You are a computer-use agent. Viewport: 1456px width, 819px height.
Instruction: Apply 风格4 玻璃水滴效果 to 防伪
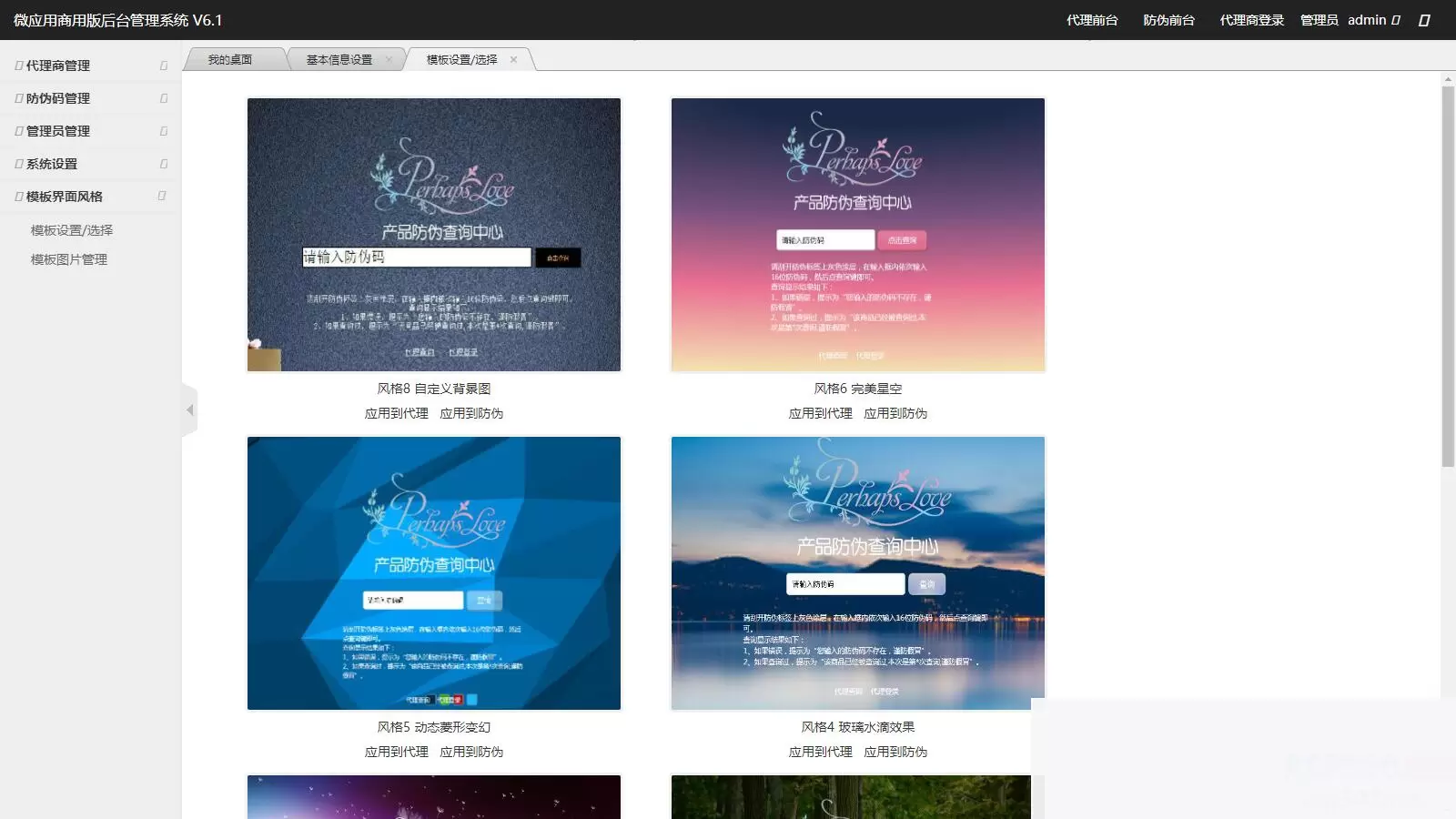(895, 752)
